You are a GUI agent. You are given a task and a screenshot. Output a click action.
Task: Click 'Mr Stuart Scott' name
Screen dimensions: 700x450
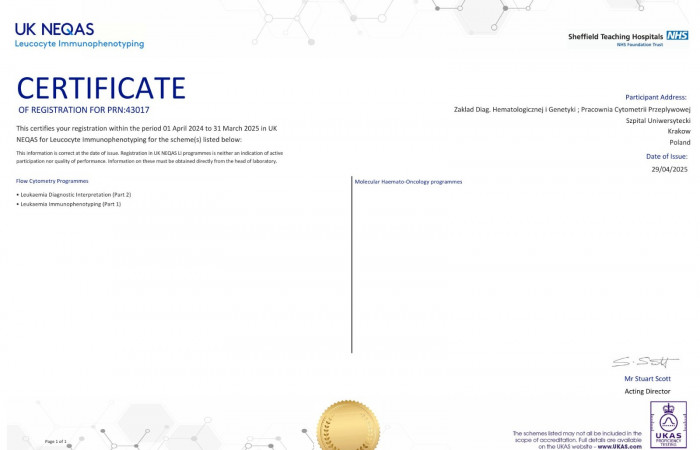pos(647,379)
